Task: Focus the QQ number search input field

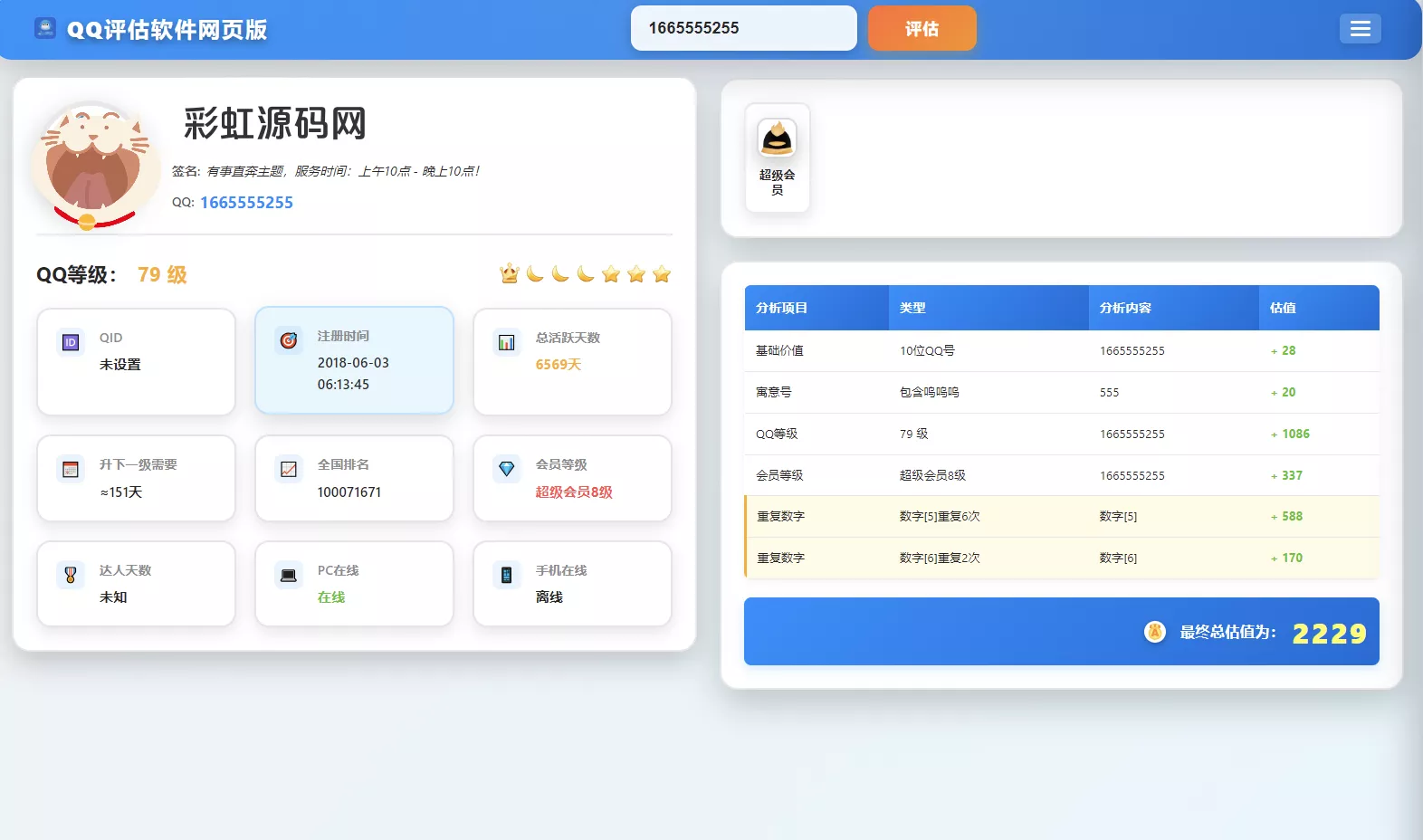Action: (x=742, y=28)
